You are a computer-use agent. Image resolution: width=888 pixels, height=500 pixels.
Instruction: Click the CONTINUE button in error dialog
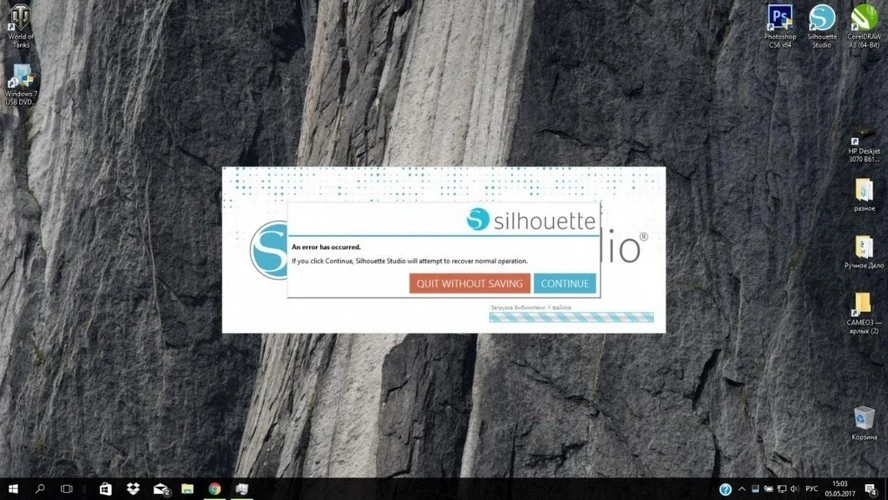pyautogui.click(x=564, y=283)
